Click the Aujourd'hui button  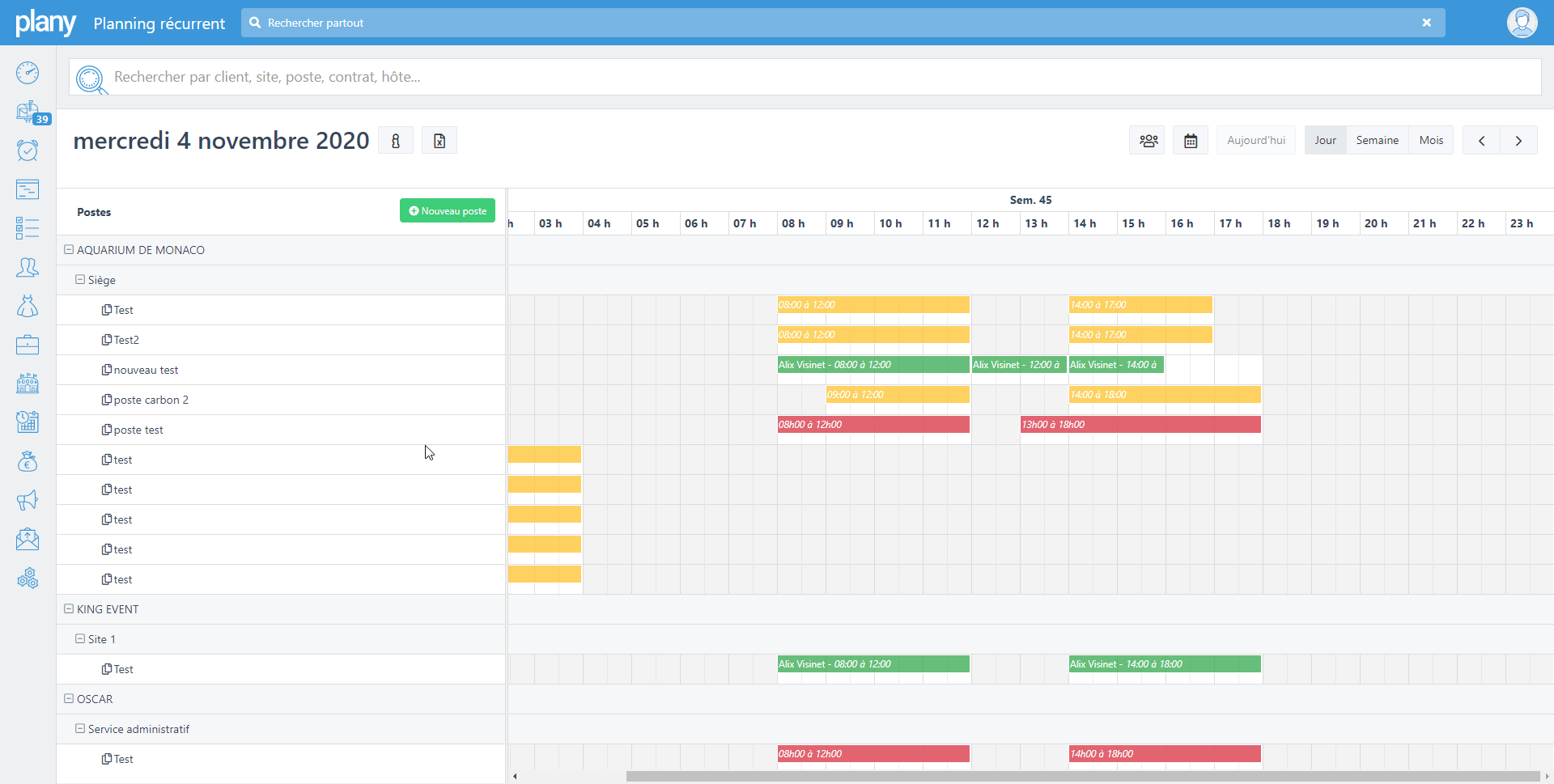1255,141
